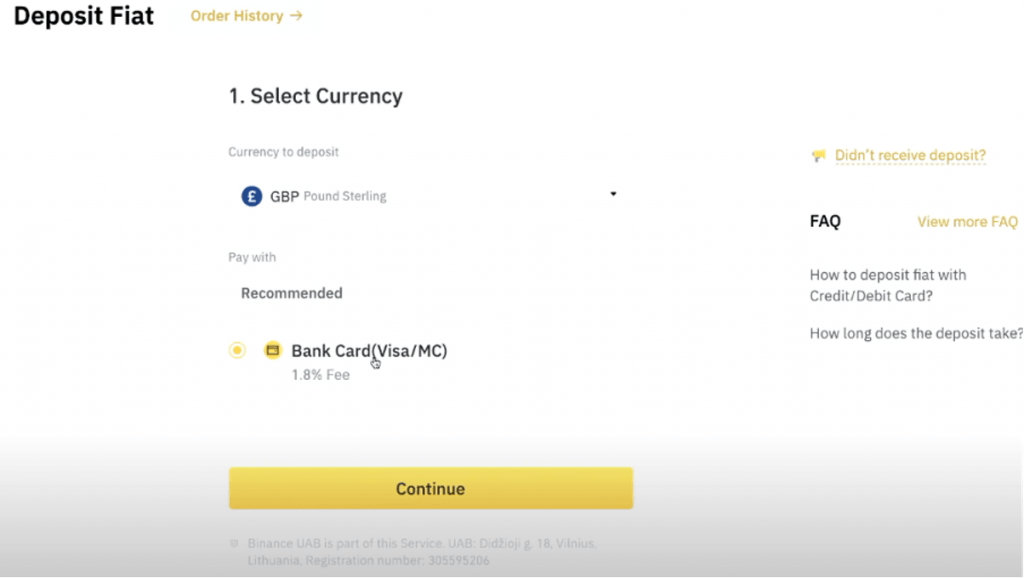Open the Order History page

coord(237,16)
